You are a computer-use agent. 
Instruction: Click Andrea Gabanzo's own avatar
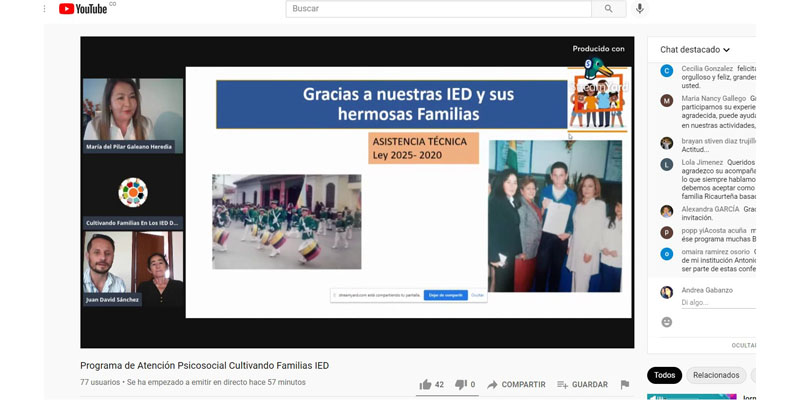point(667,292)
